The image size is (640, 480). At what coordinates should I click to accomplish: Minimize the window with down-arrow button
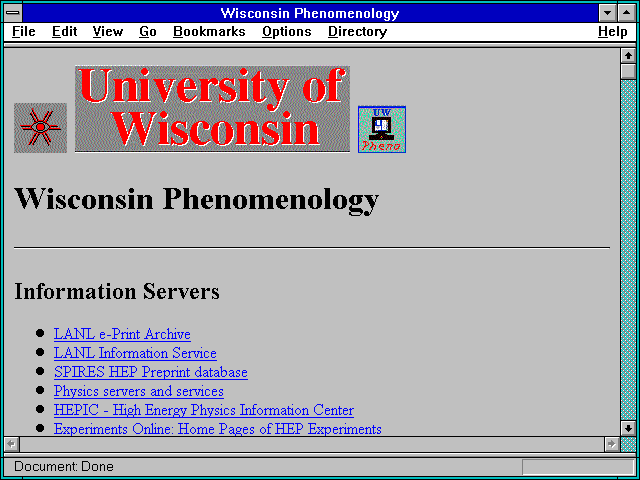pyautogui.click(x=607, y=13)
